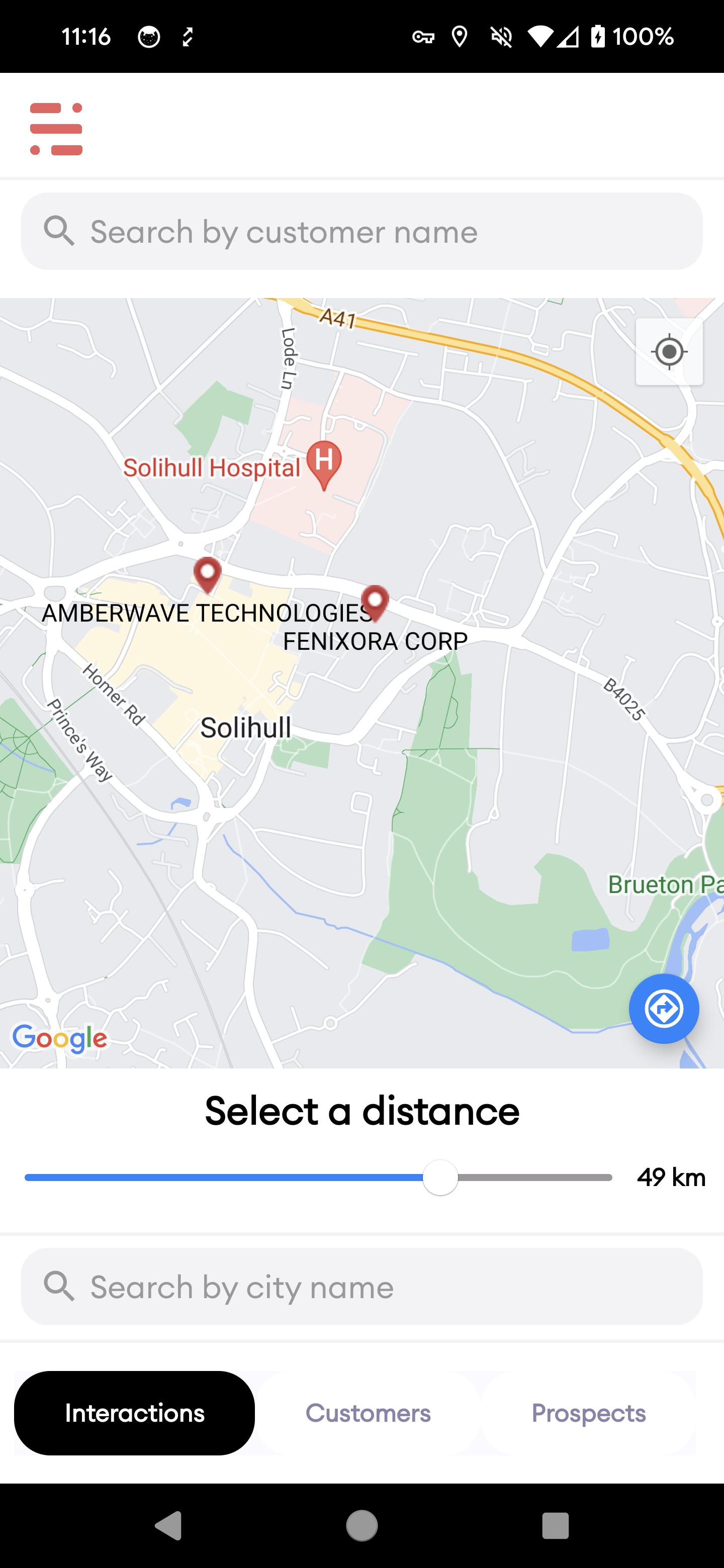Tap the my-location crosshair button on map

(669, 352)
